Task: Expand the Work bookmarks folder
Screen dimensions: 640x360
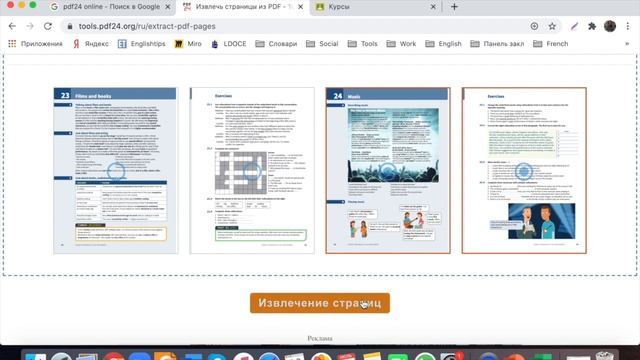Action: (402, 44)
